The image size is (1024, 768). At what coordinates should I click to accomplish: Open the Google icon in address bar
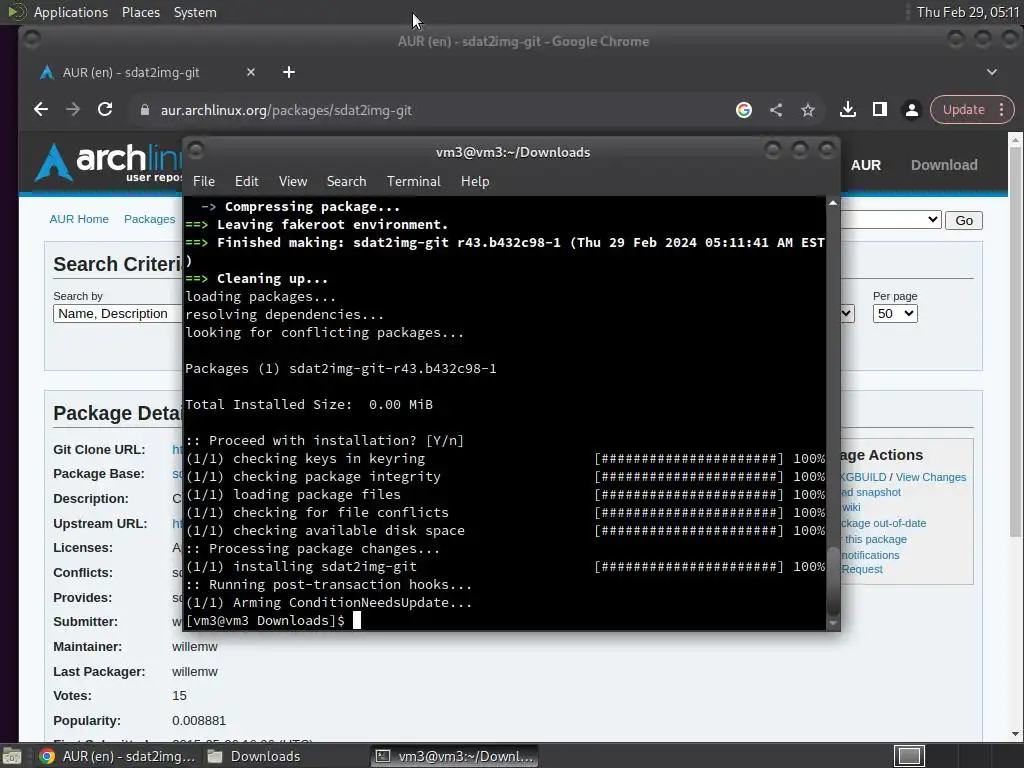click(x=743, y=110)
